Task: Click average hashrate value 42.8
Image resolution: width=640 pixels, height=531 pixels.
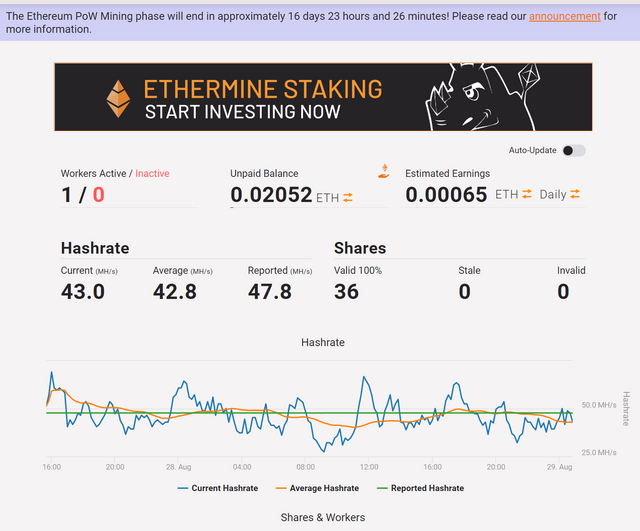Action: 175,292
